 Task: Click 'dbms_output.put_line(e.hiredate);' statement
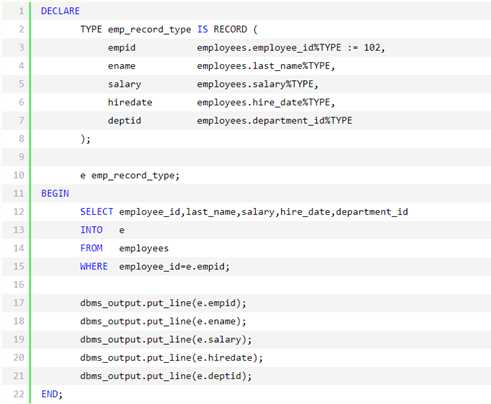(172, 358)
